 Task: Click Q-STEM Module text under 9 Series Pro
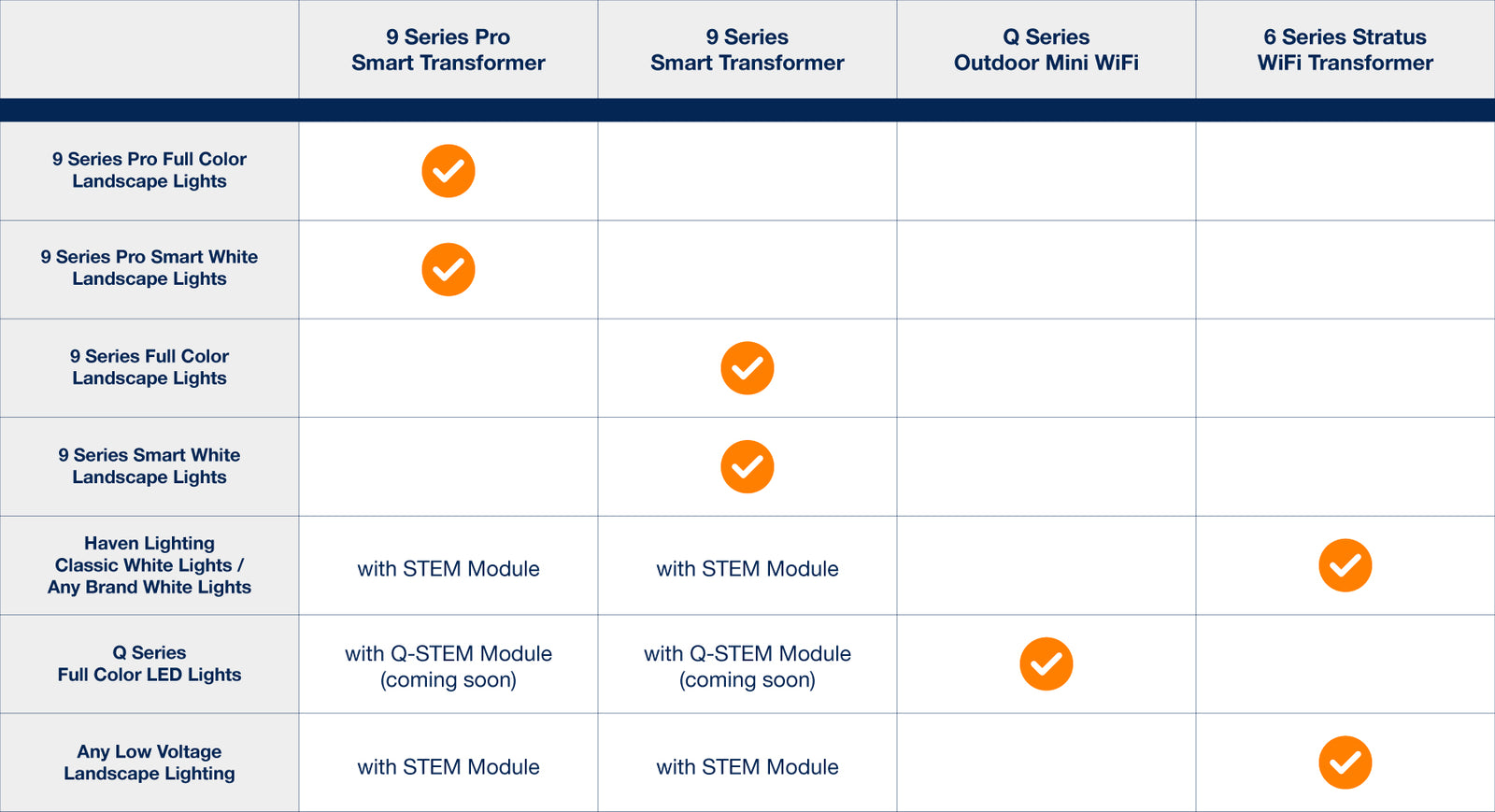click(x=448, y=666)
